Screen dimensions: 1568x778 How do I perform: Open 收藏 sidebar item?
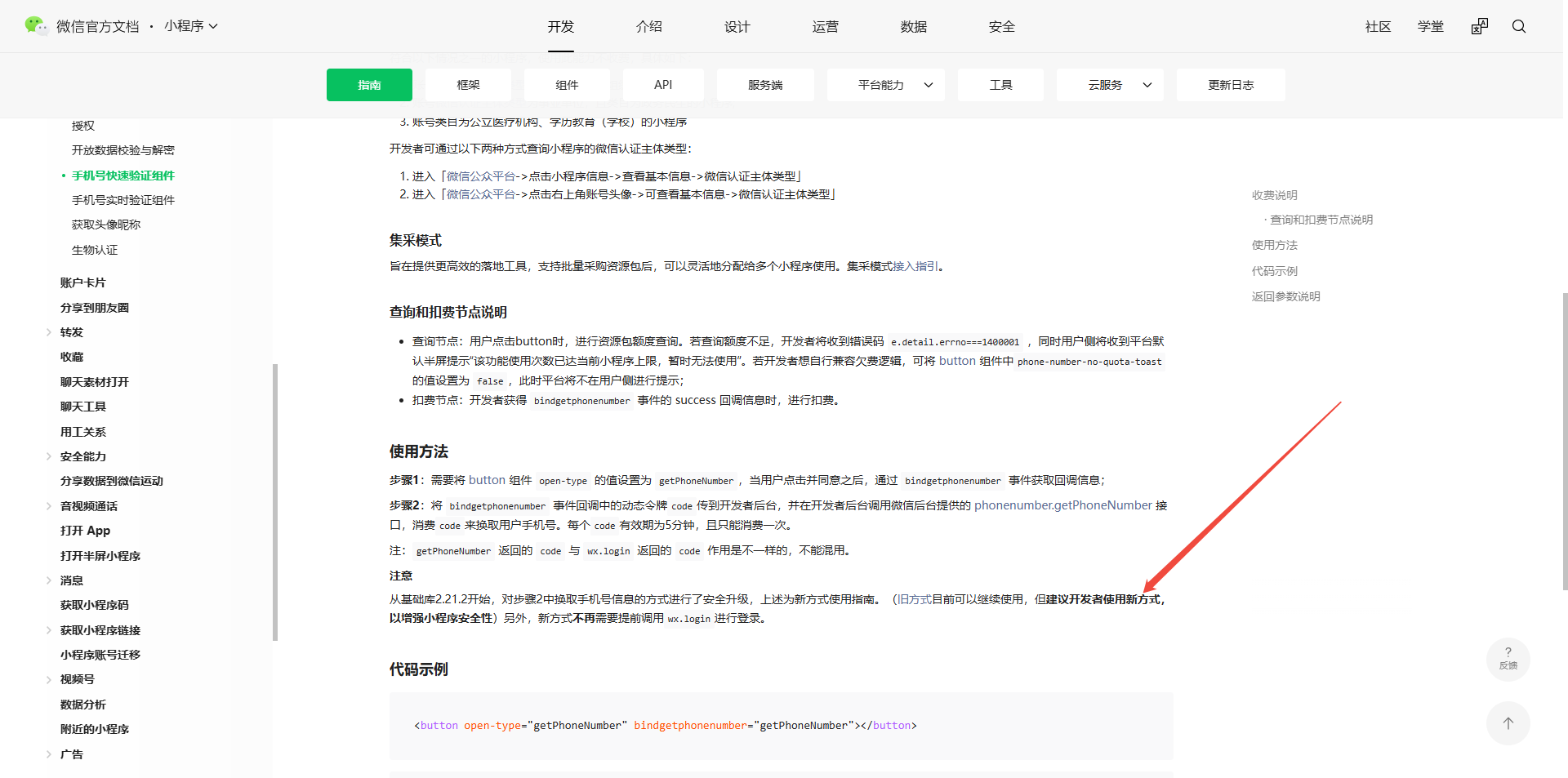coord(72,357)
